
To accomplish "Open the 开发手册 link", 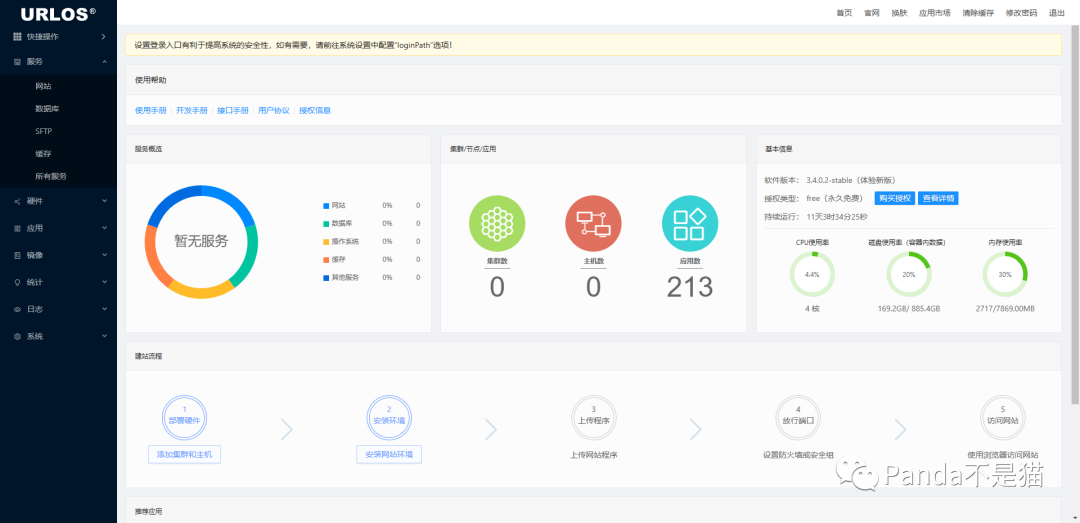I will 191,110.
